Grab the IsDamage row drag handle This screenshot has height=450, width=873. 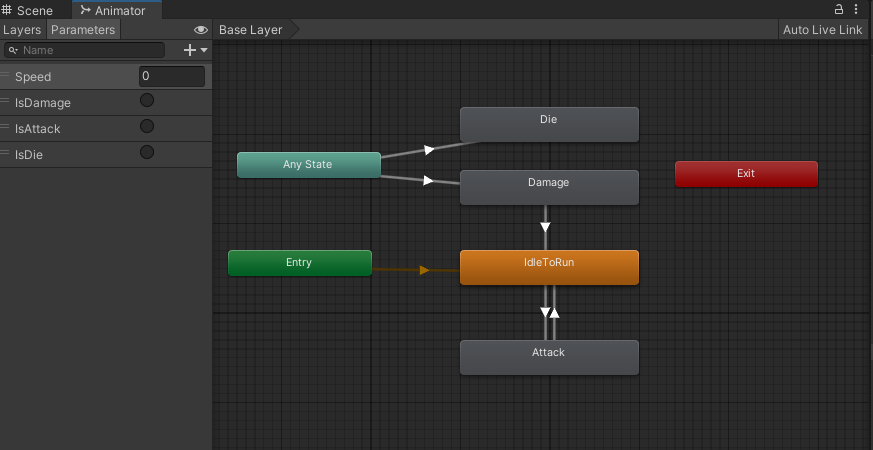coord(5,101)
